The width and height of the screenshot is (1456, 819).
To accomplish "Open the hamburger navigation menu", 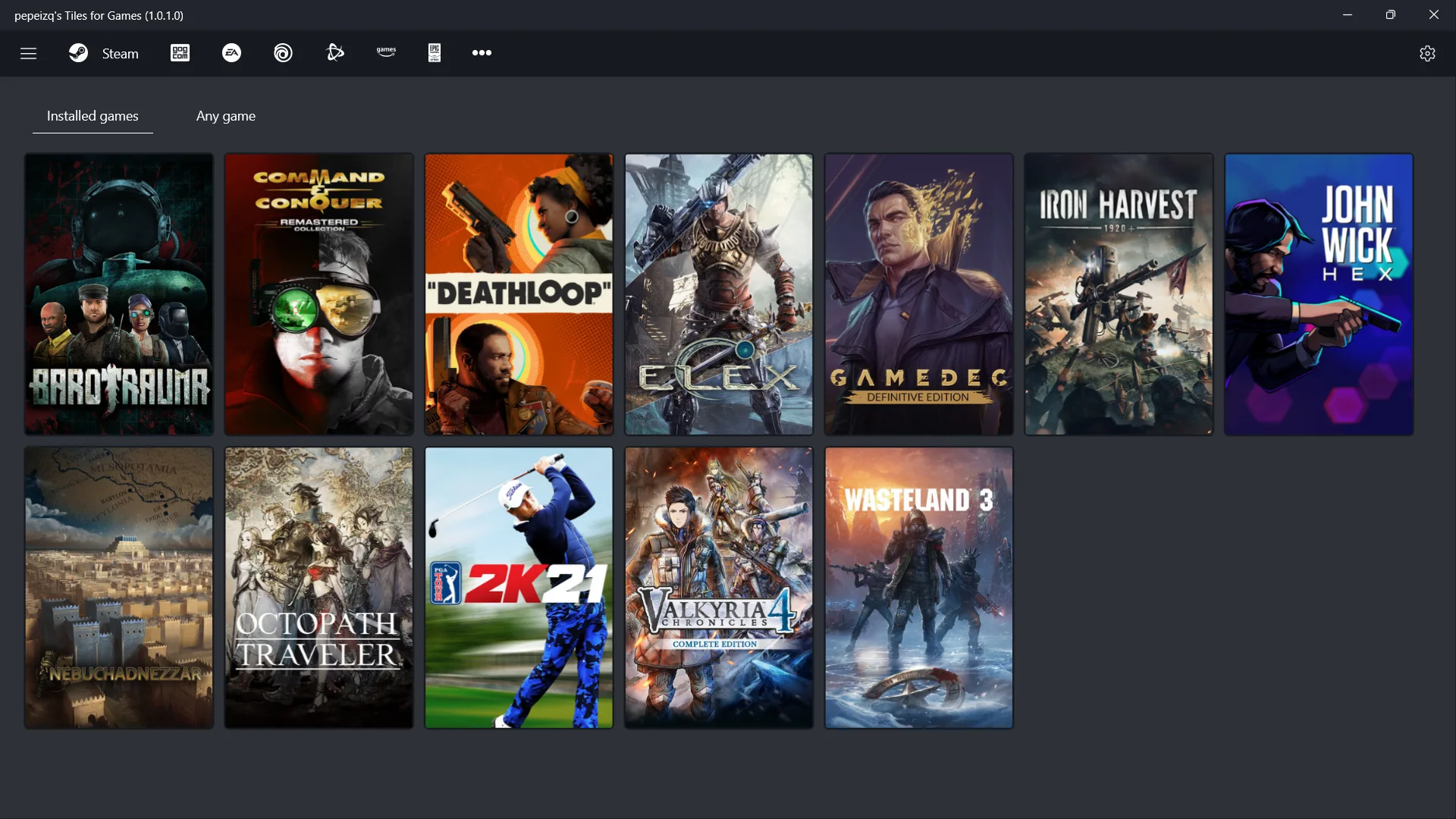I will [x=28, y=53].
